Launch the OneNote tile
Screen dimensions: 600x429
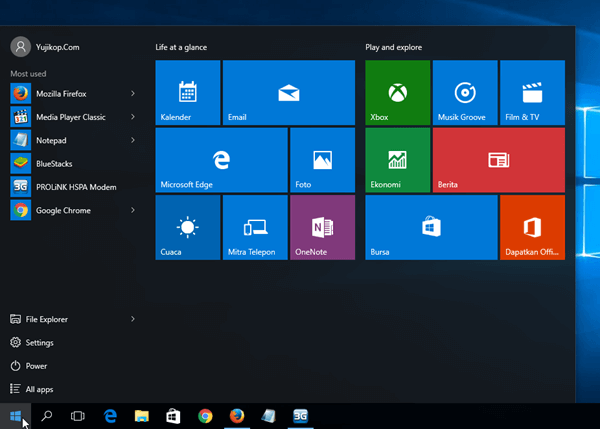tap(323, 227)
